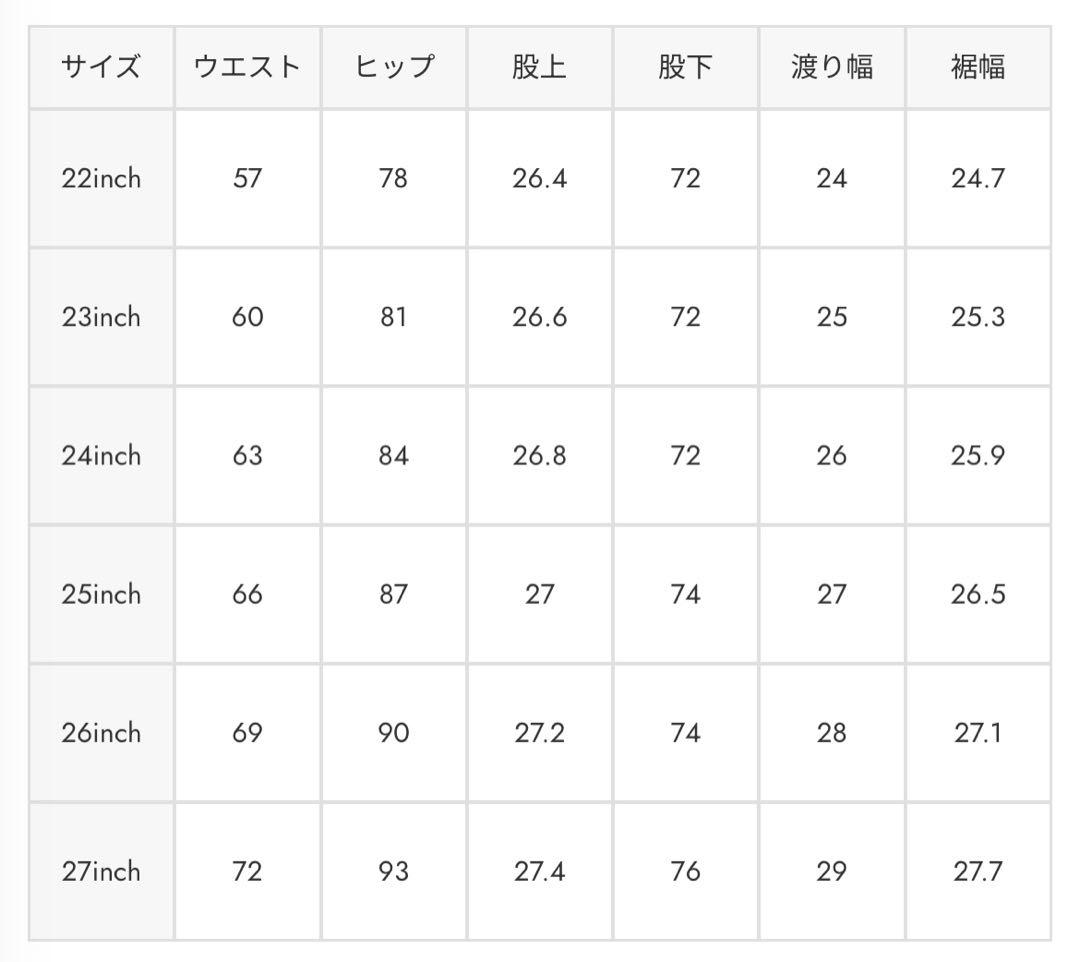The width and height of the screenshot is (1080, 962).
Task: Select hip value 81 in 23inch row
Action: pos(394,317)
